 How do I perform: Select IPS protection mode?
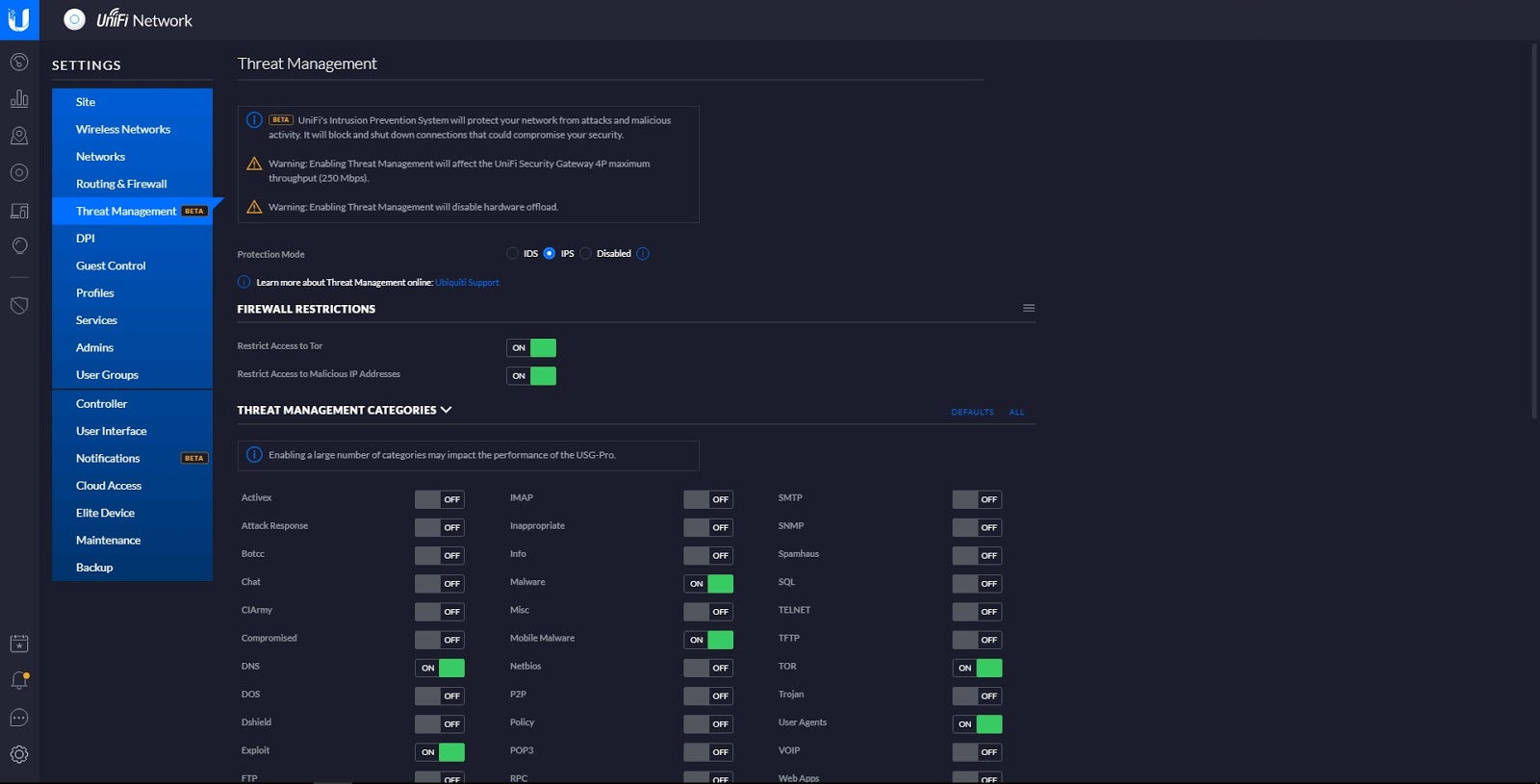[550, 253]
